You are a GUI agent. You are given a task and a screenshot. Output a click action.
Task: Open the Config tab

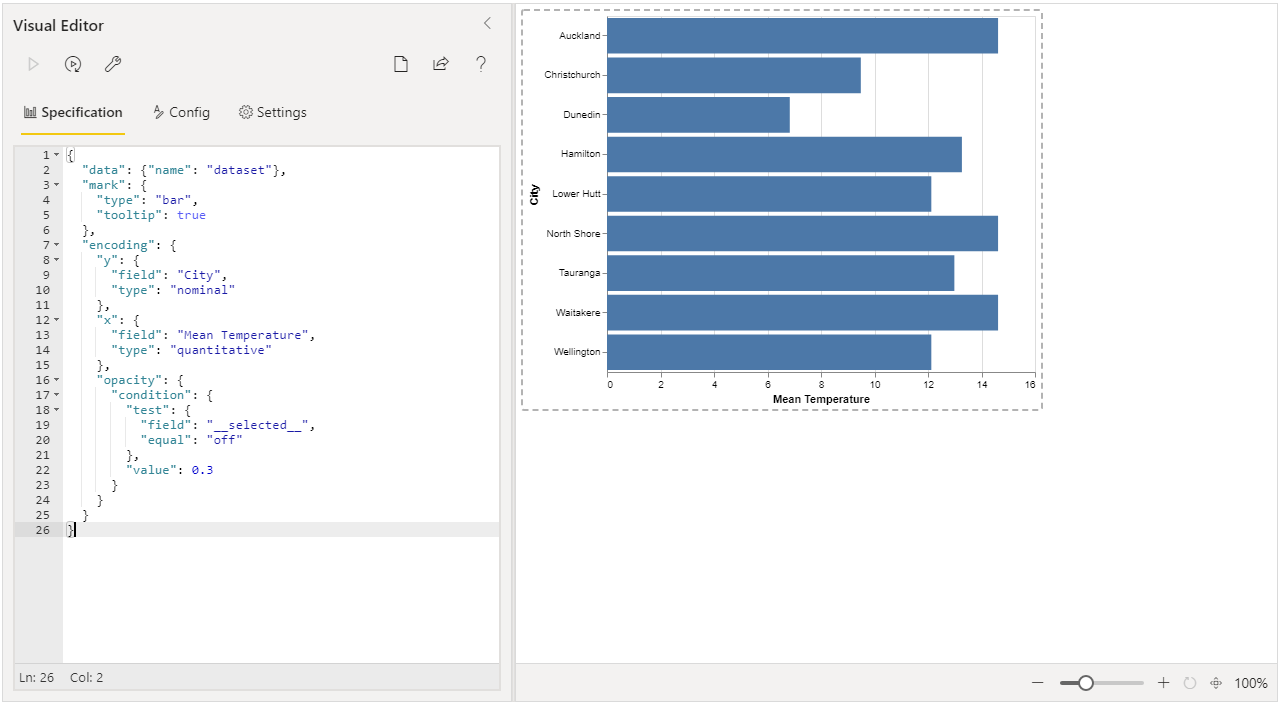pyautogui.click(x=181, y=113)
